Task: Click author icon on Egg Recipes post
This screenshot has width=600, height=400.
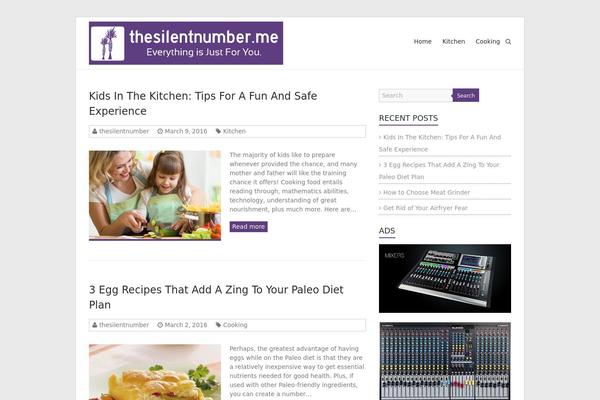Action: coord(95,325)
